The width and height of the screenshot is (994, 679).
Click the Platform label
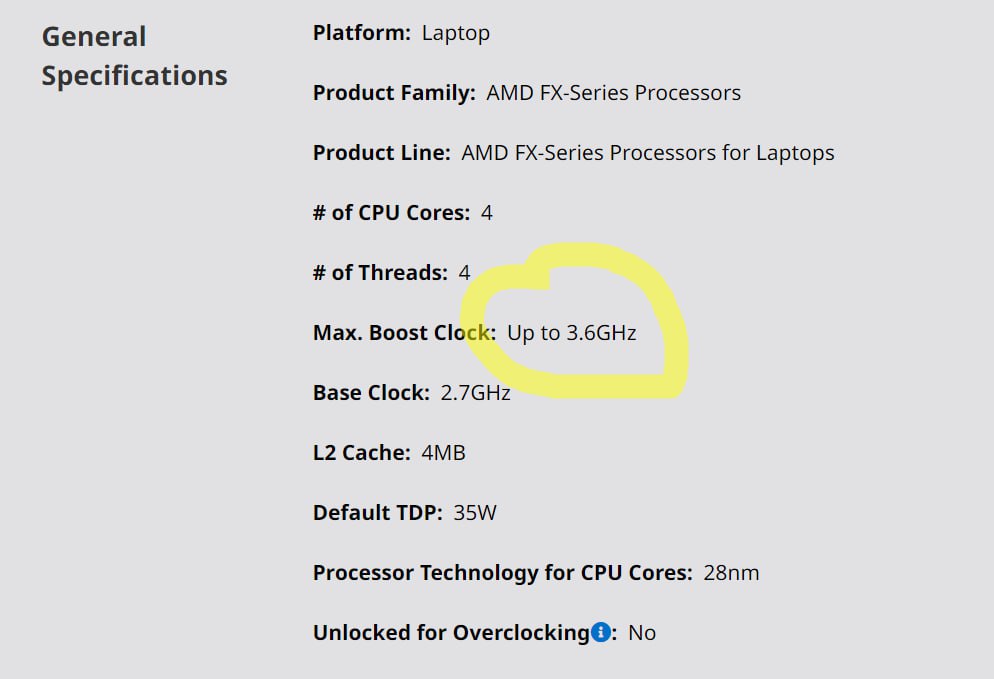pyautogui.click(x=362, y=32)
